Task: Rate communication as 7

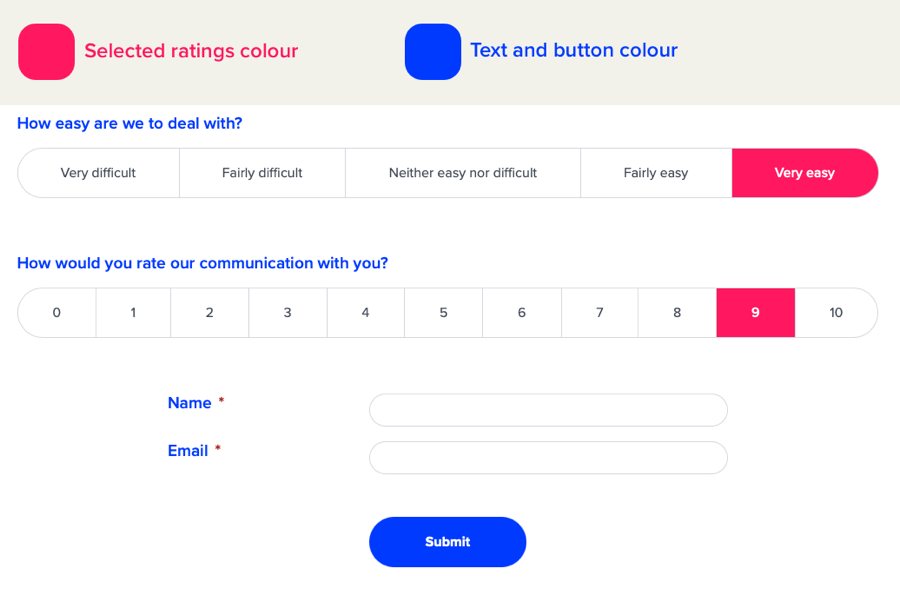Action: [599, 312]
